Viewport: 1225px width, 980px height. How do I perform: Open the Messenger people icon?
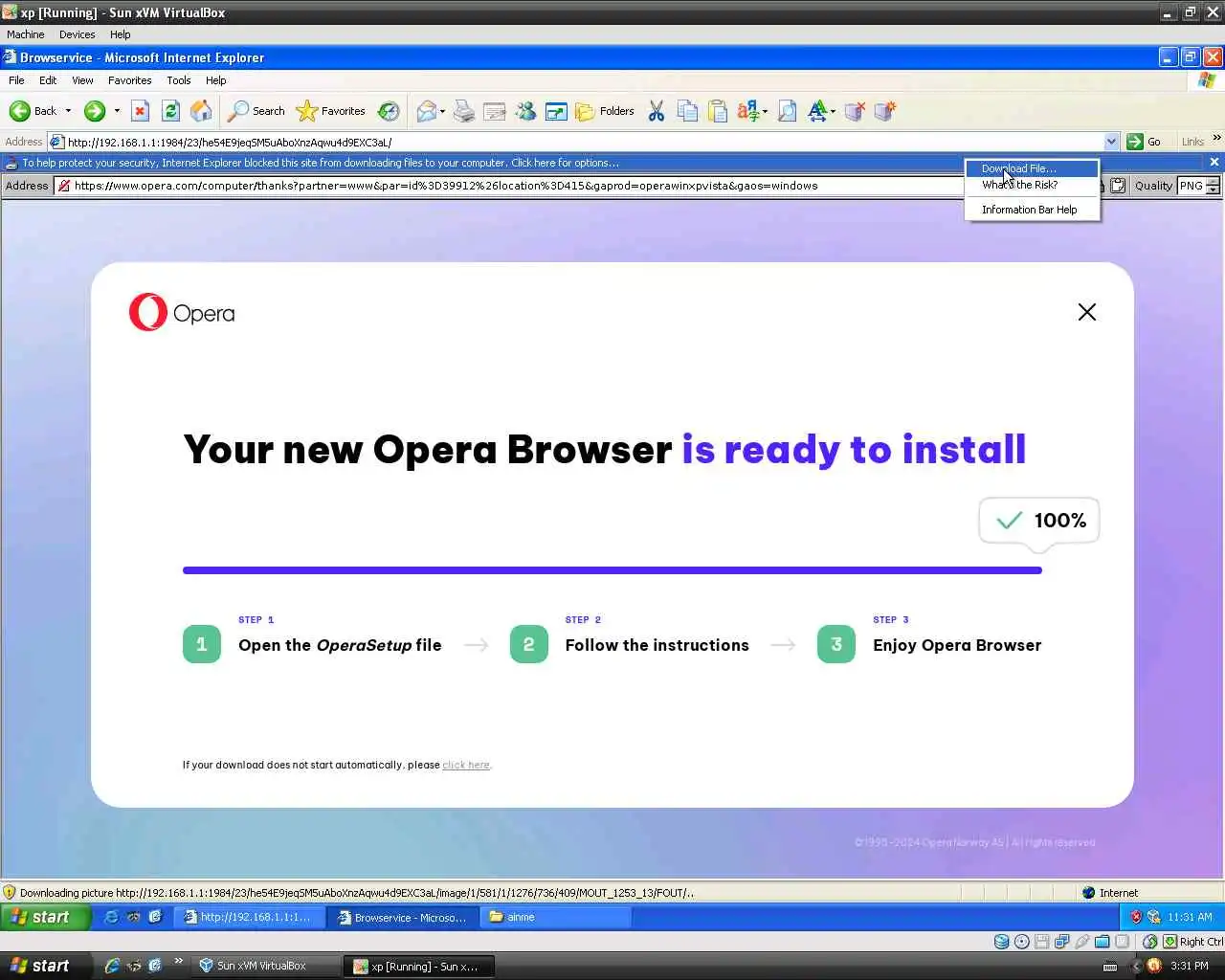(525, 112)
